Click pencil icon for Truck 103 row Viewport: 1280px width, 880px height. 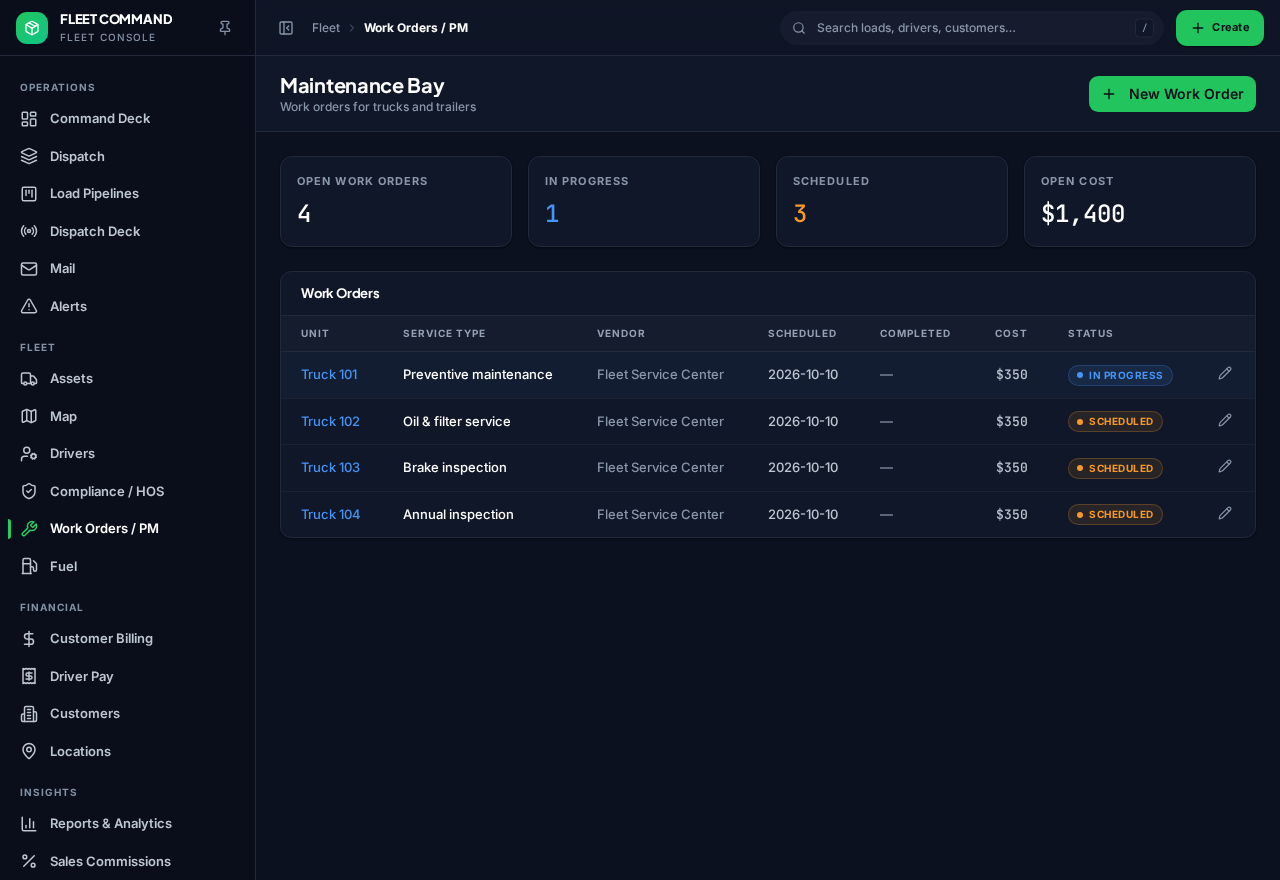point(1225,467)
